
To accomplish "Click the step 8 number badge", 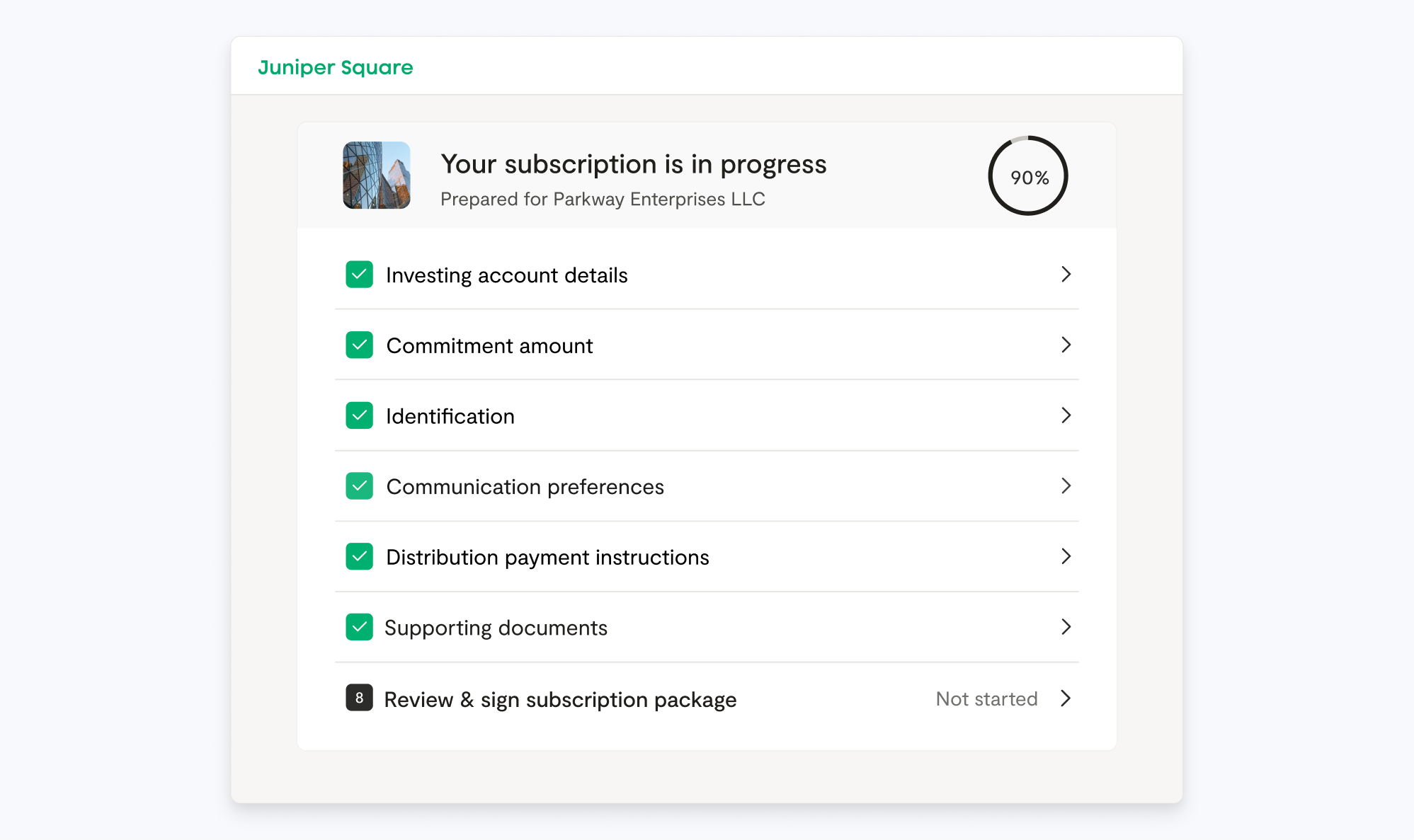I will point(359,698).
